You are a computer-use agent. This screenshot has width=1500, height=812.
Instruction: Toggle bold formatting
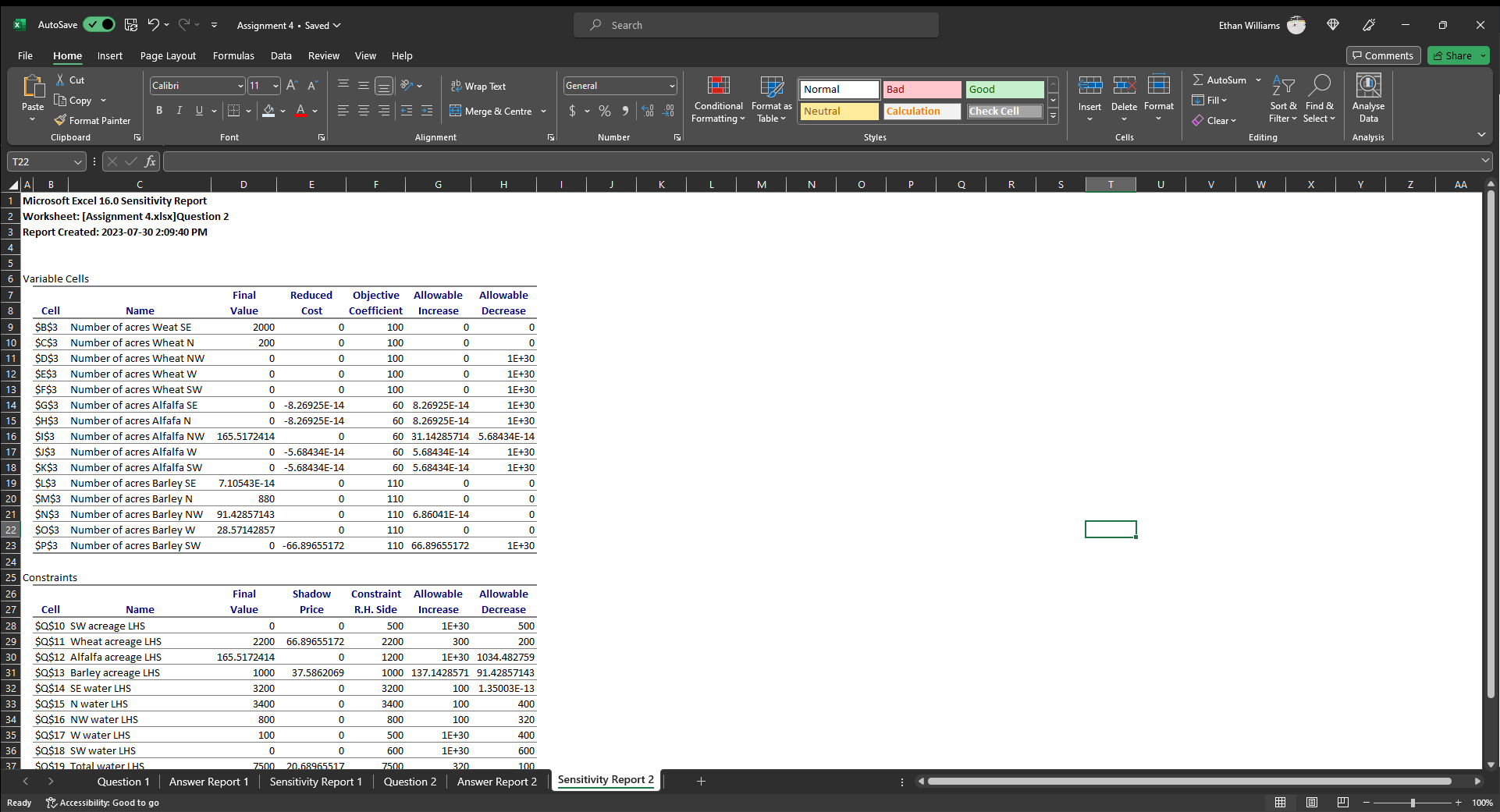[x=159, y=111]
